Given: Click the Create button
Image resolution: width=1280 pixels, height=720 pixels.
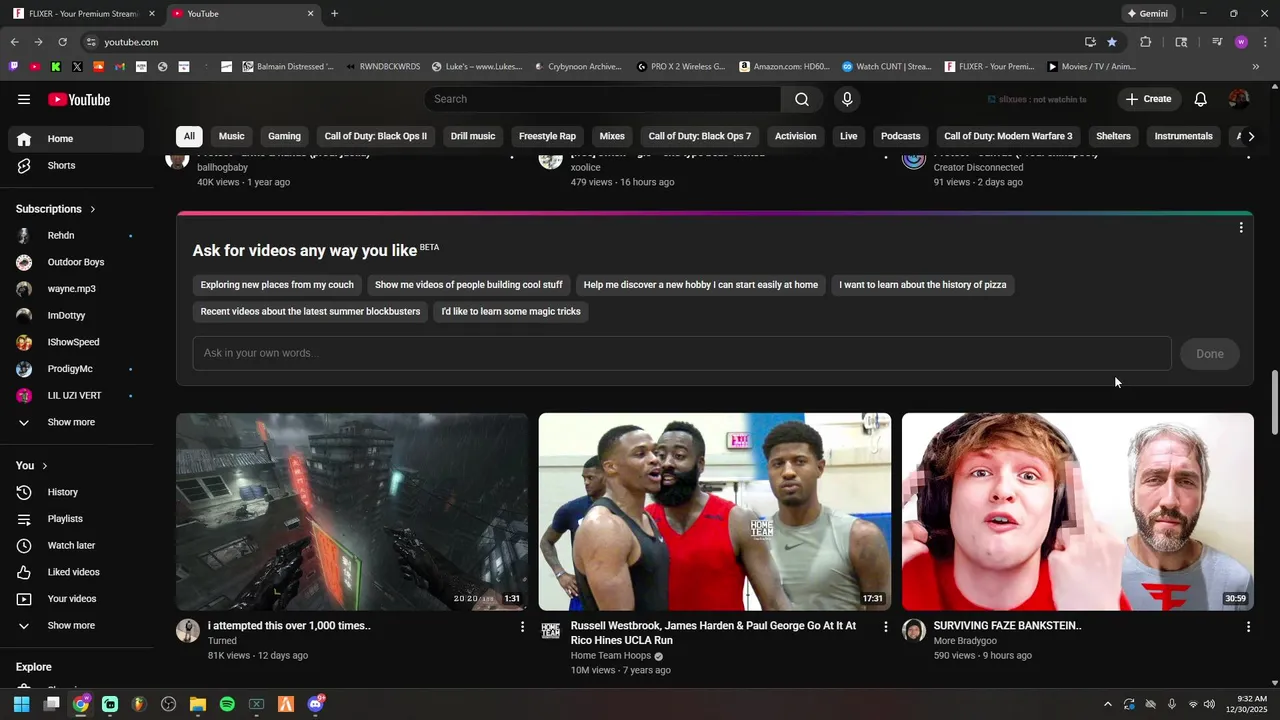Looking at the screenshot, I should 1148,99.
